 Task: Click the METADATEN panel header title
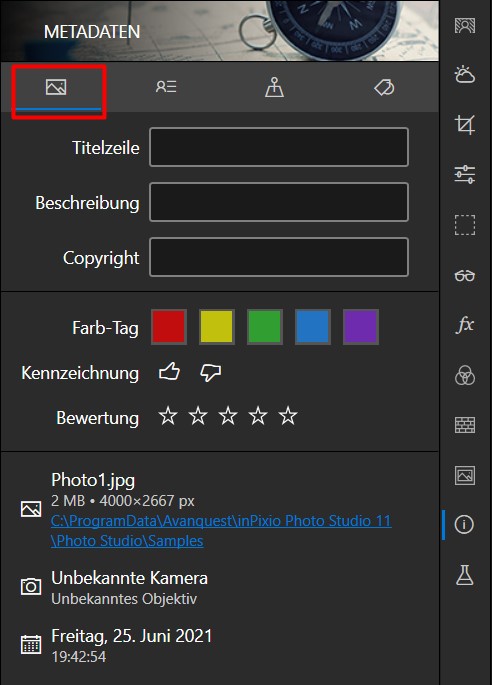[x=92, y=32]
